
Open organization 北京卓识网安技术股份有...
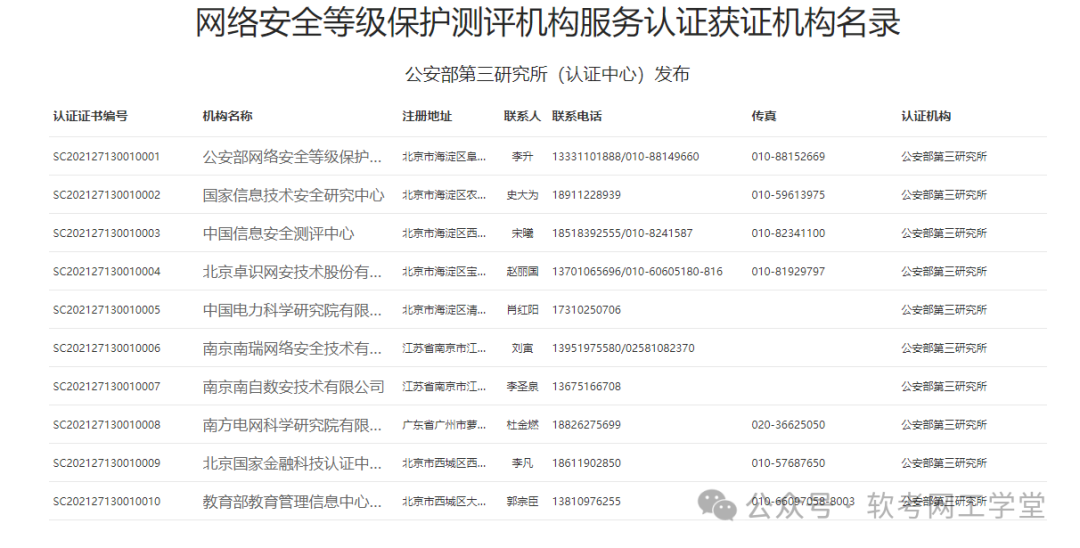(x=292, y=272)
